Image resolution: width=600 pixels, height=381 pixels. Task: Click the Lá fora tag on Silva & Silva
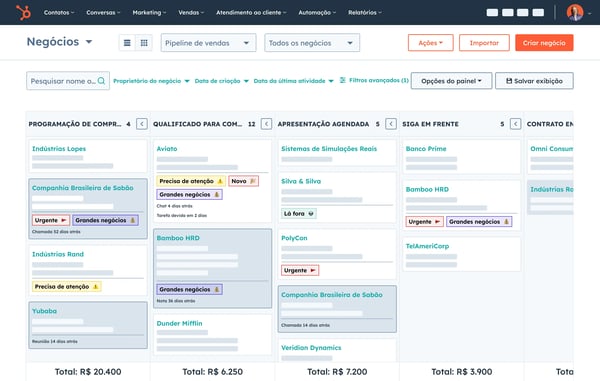298,213
